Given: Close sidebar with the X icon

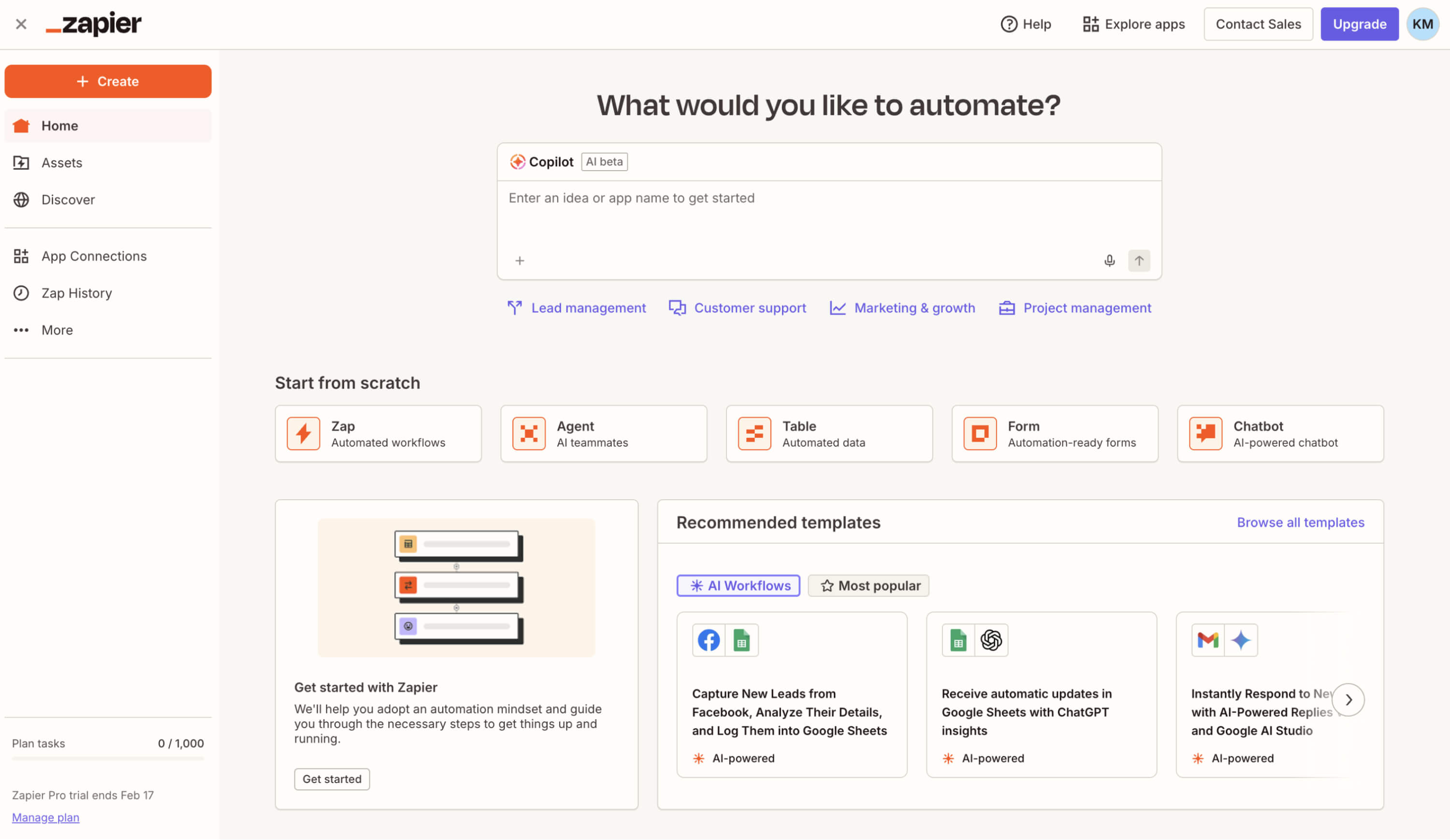Looking at the screenshot, I should coord(21,24).
